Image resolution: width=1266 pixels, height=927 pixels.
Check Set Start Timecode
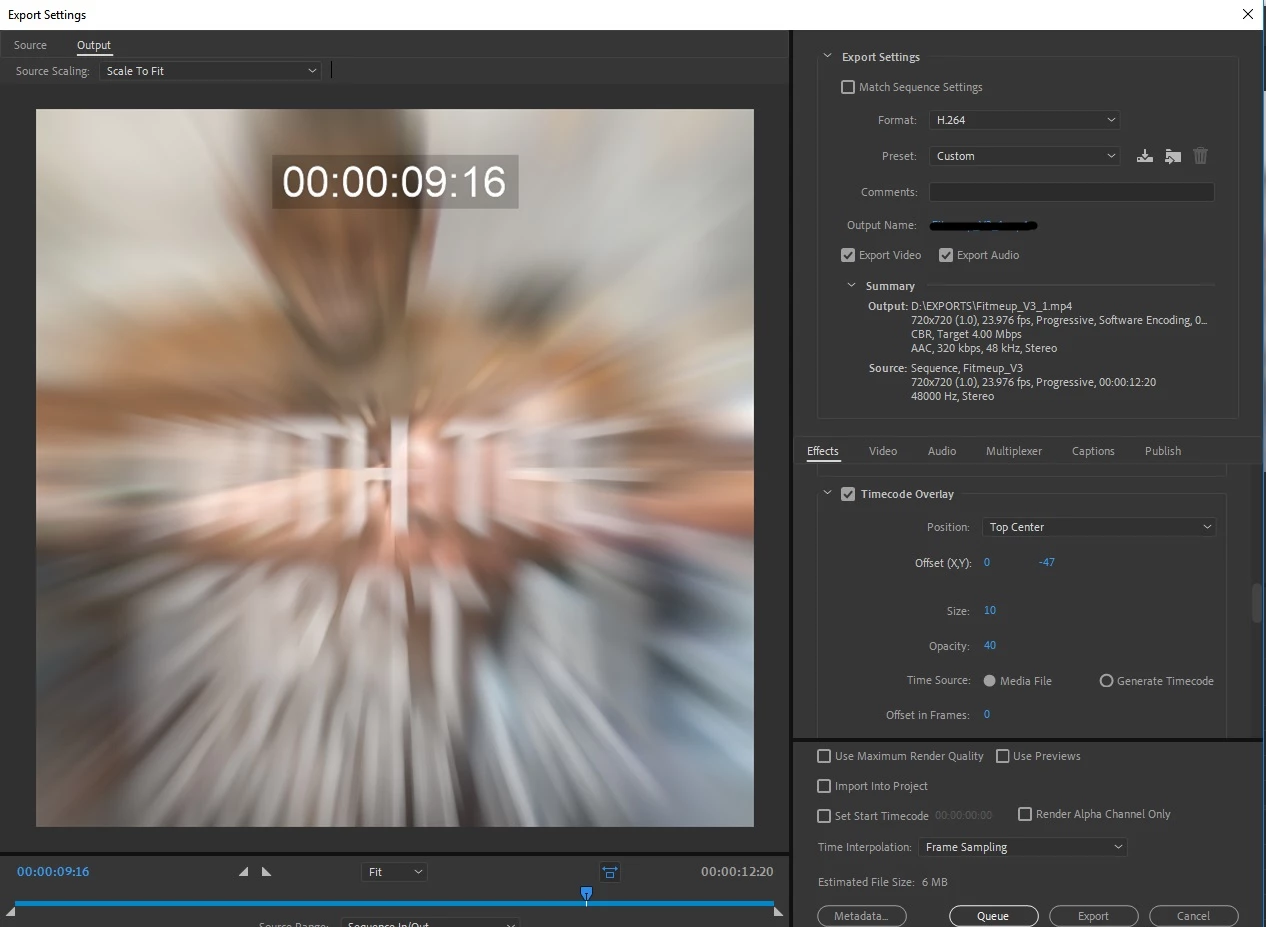point(824,816)
